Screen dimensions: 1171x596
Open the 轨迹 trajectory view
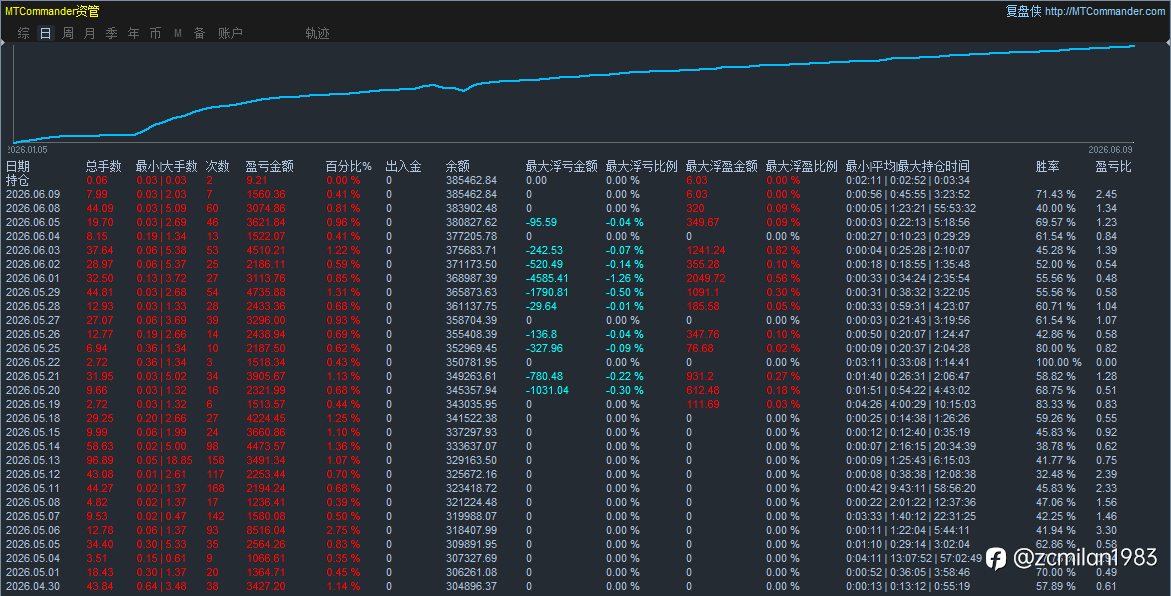317,33
